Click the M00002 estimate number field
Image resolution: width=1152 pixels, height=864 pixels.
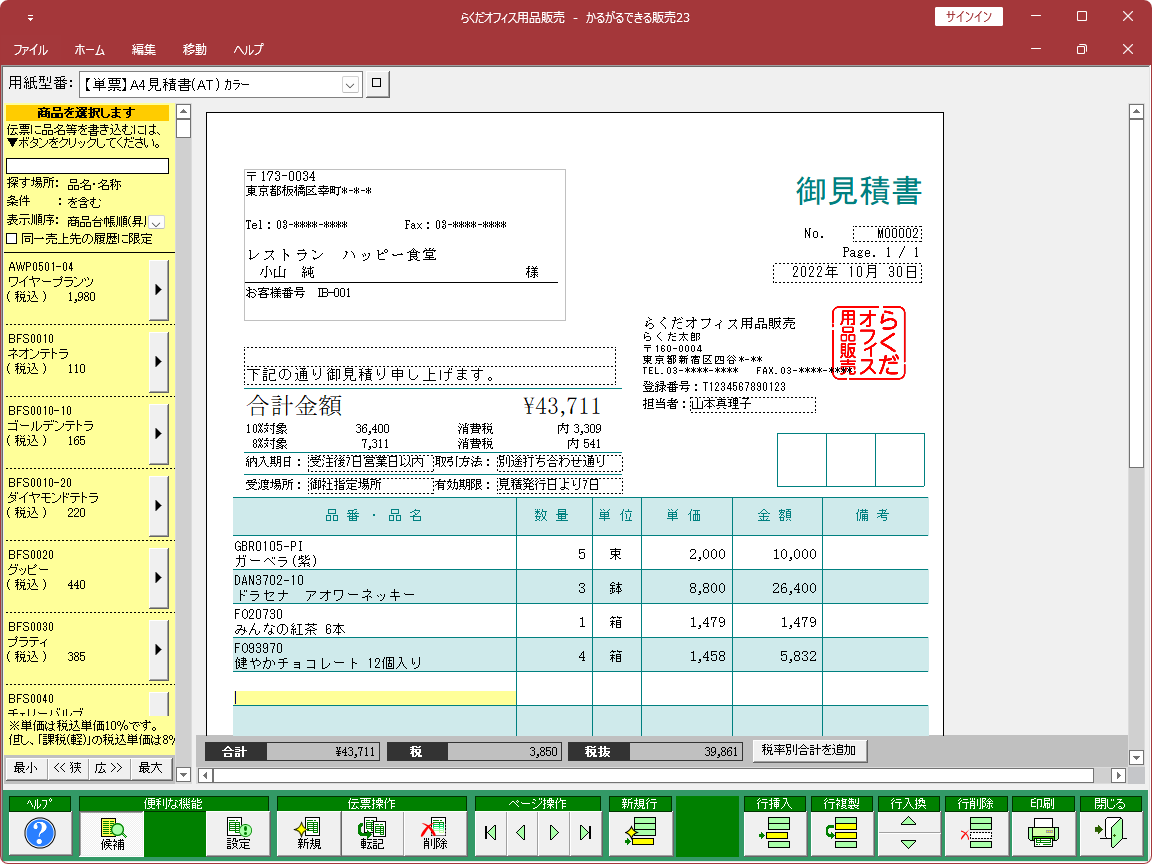(x=887, y=234)
